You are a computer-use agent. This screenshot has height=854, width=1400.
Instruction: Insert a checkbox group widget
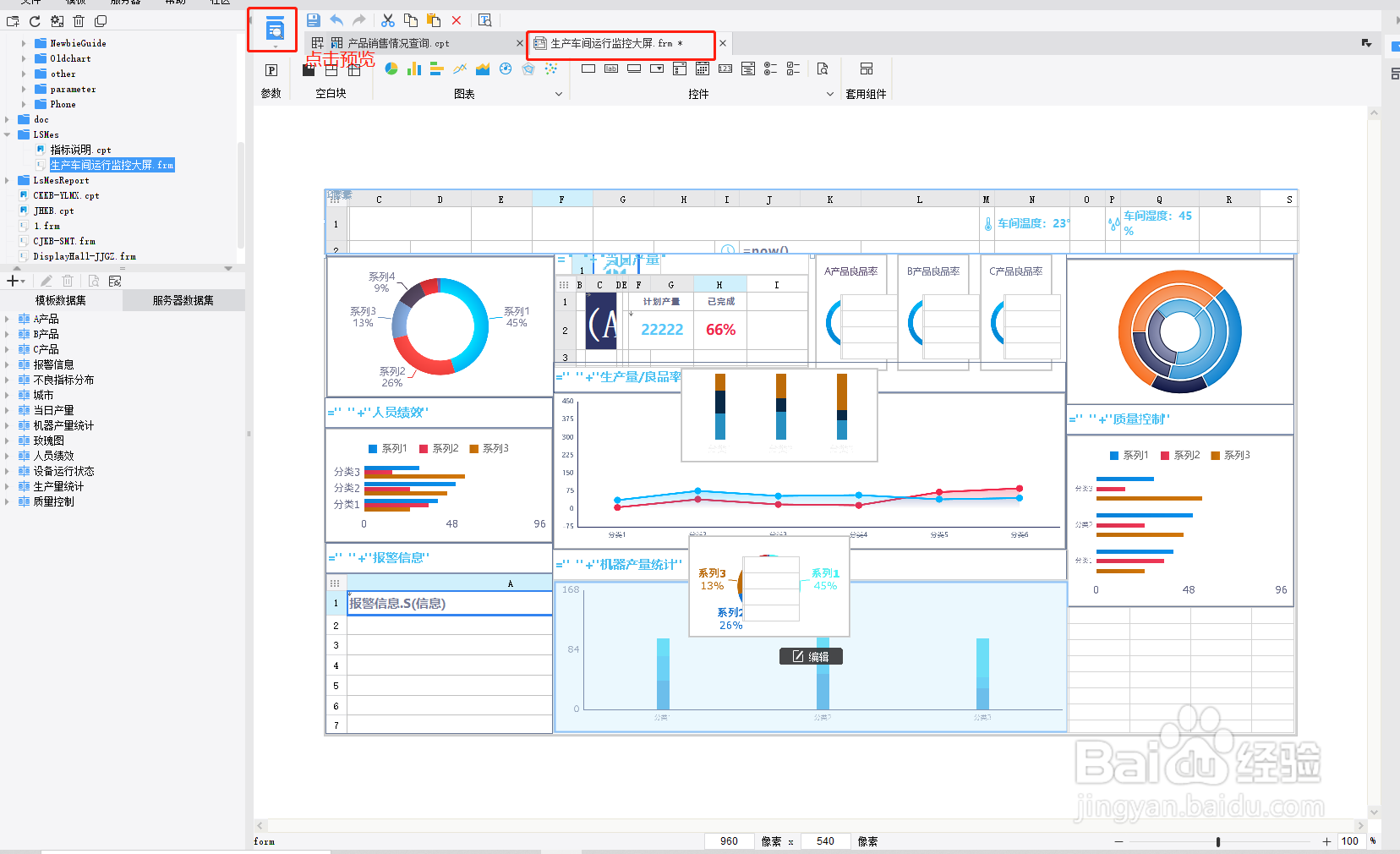tap(793, 68)
